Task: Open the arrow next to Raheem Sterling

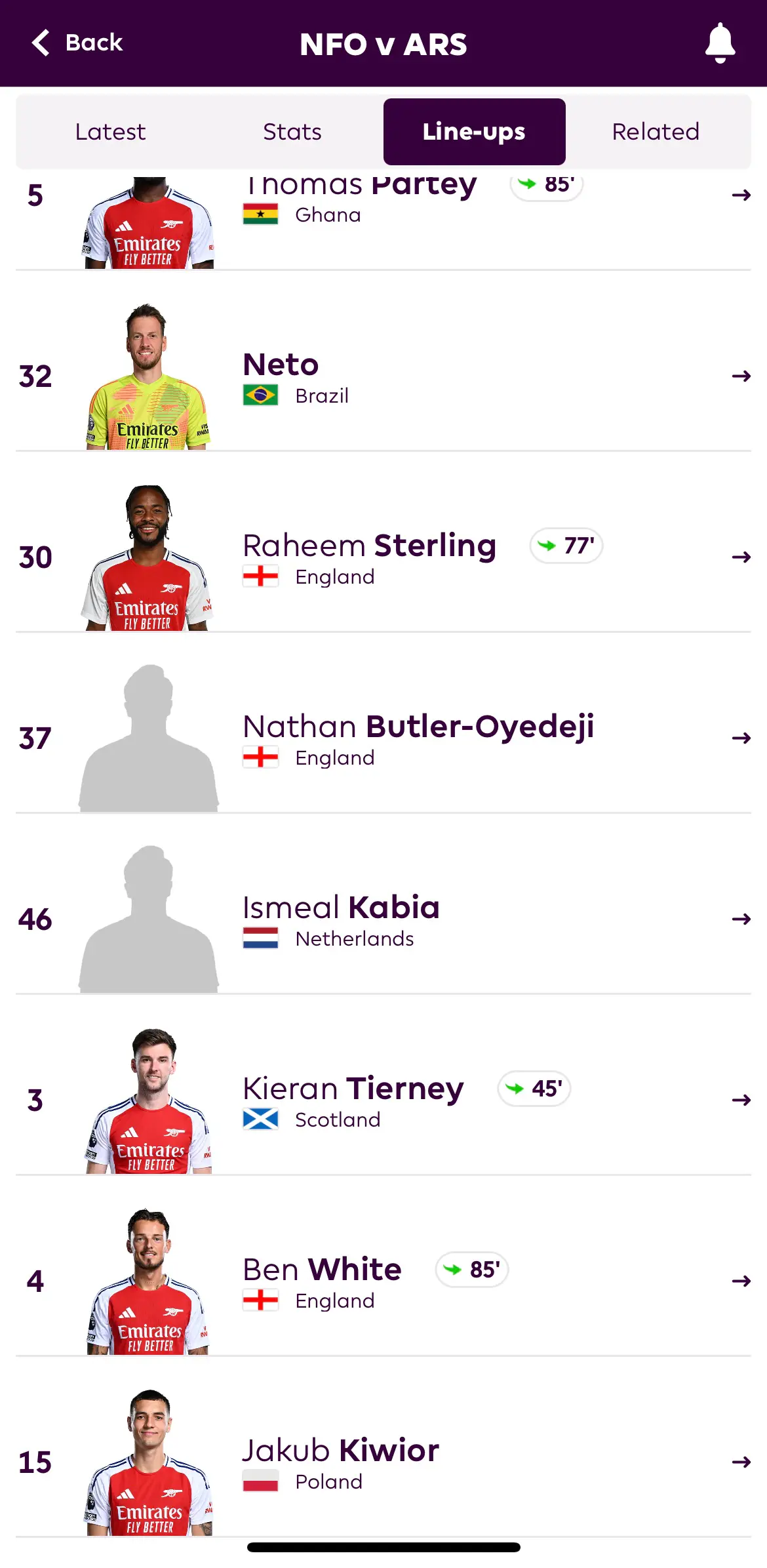Action: pos(741,557)
